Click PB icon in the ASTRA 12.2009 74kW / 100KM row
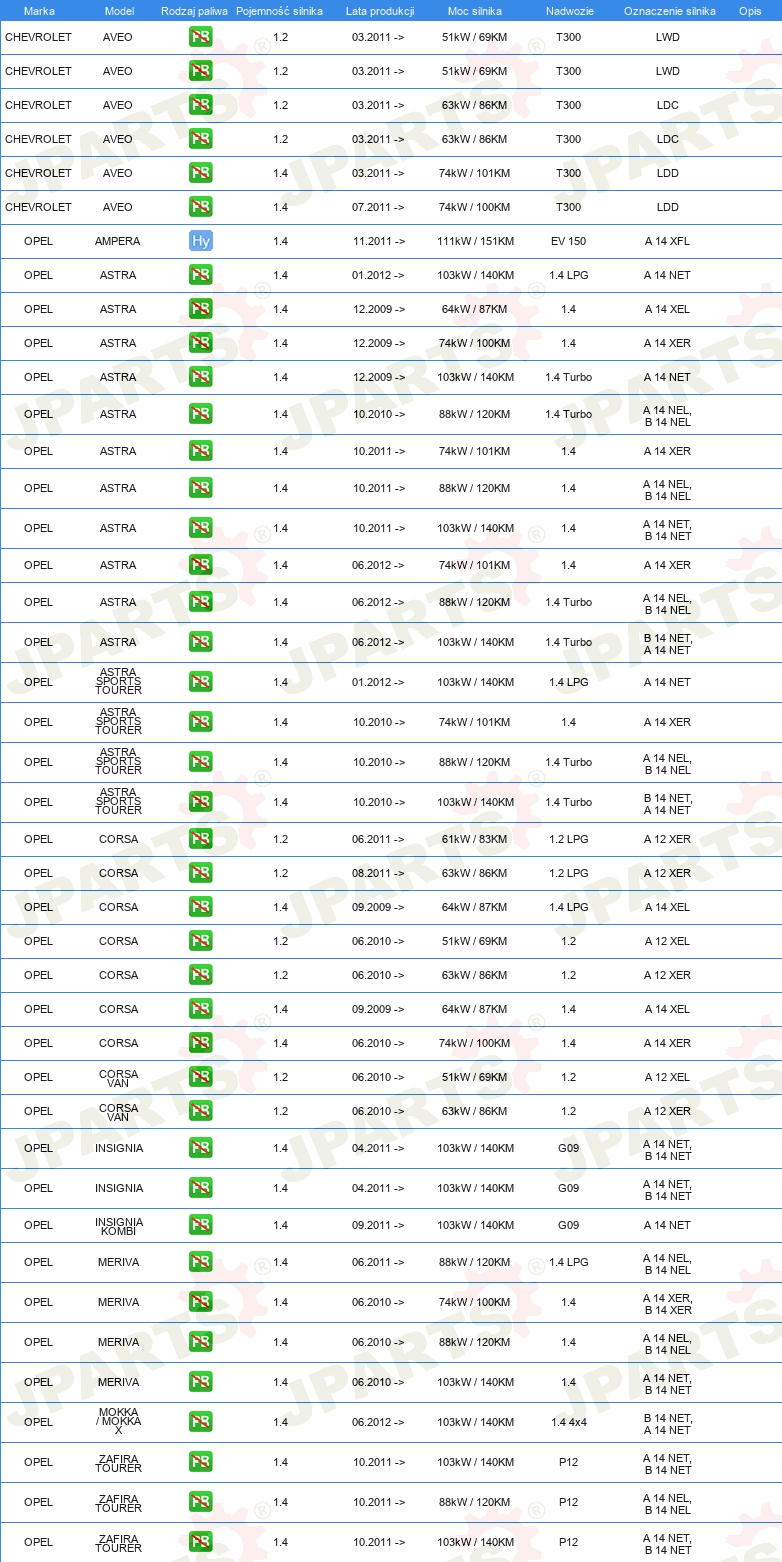Viewport: 782px width, 1562px height. pos(201,343)
